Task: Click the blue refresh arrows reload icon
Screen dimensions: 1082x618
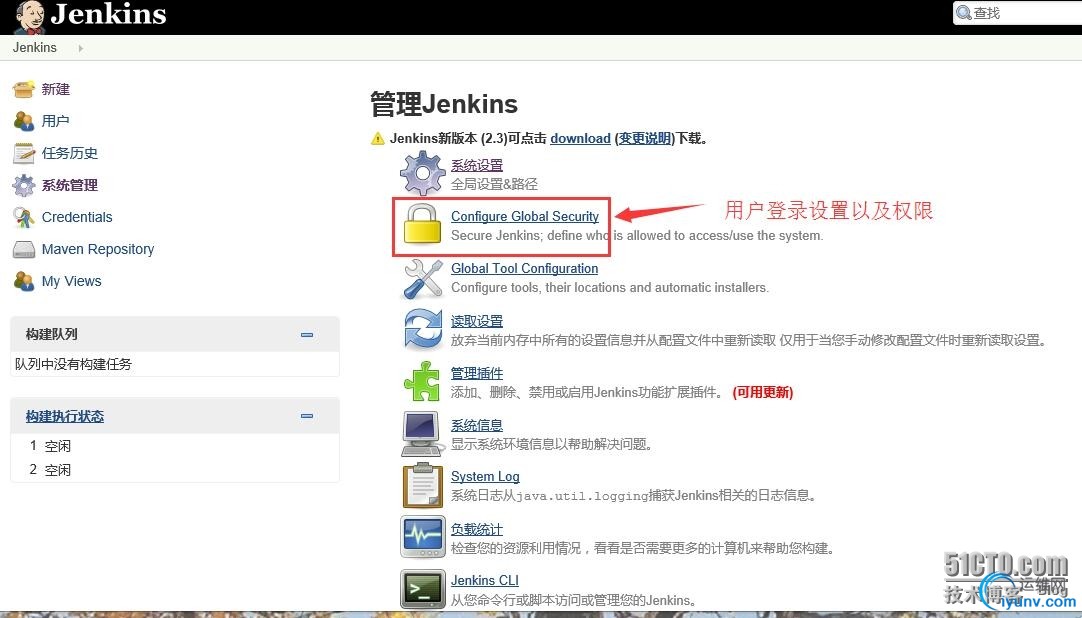Action: [x=422, y=328]
